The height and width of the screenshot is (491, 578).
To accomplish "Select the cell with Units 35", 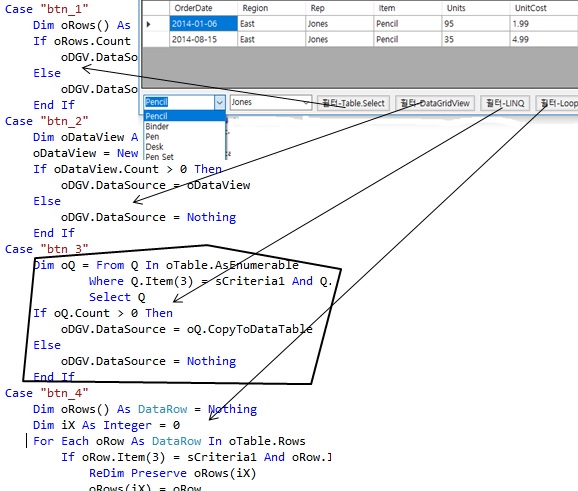I will tap(476, 39).
